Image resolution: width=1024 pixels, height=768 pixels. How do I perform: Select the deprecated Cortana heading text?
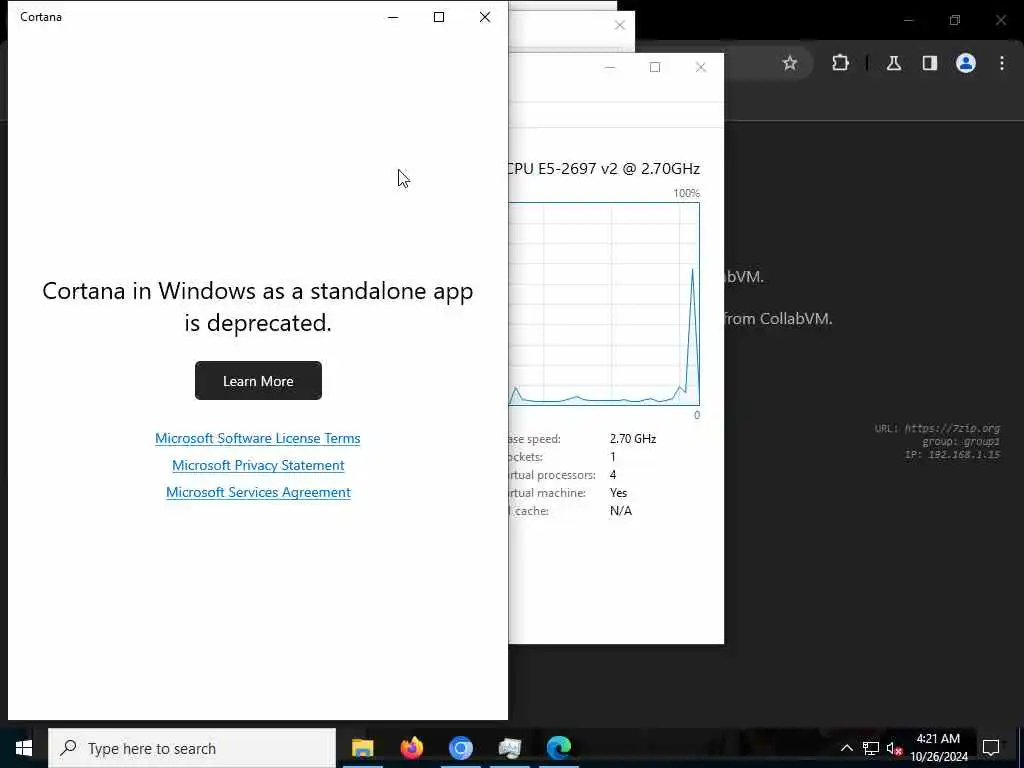click(x=258, y=306)
